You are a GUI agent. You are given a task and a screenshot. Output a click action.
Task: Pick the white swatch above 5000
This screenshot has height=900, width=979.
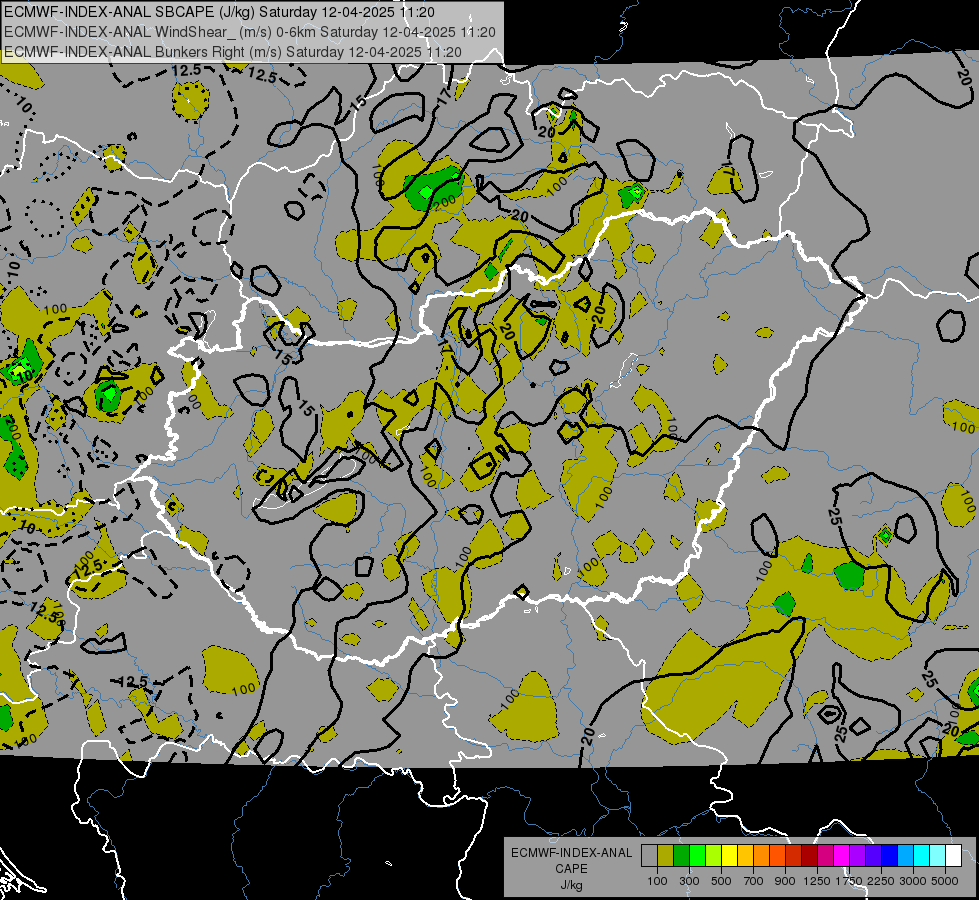click(x=954, y=856)
